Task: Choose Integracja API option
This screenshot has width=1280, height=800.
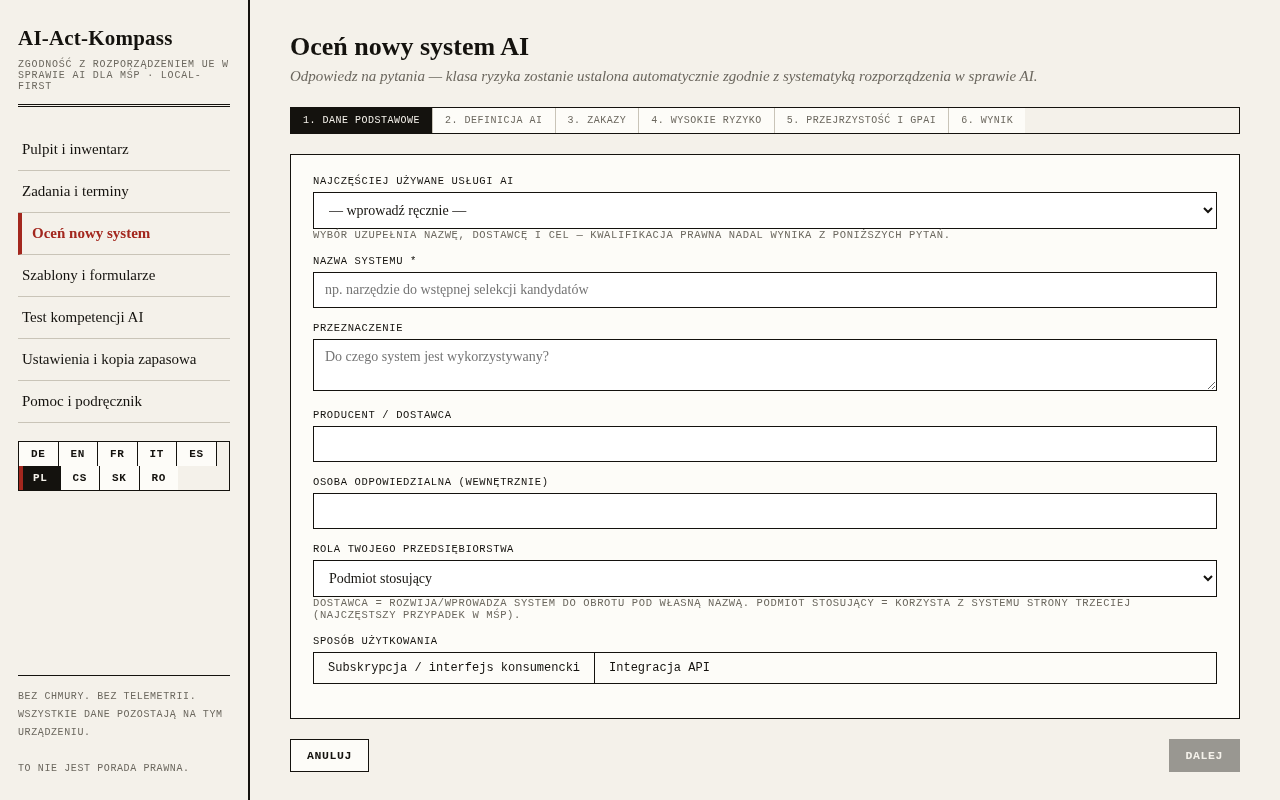Action: coord(660,668)
